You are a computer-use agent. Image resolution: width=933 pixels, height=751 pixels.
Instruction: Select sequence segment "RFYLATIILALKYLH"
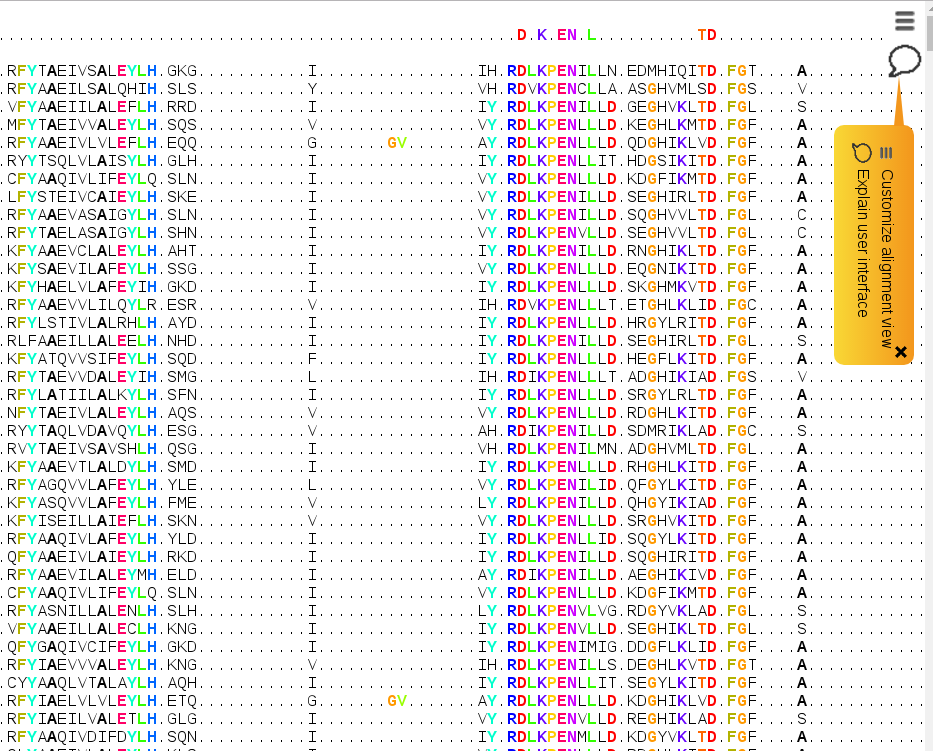point(82,395)
